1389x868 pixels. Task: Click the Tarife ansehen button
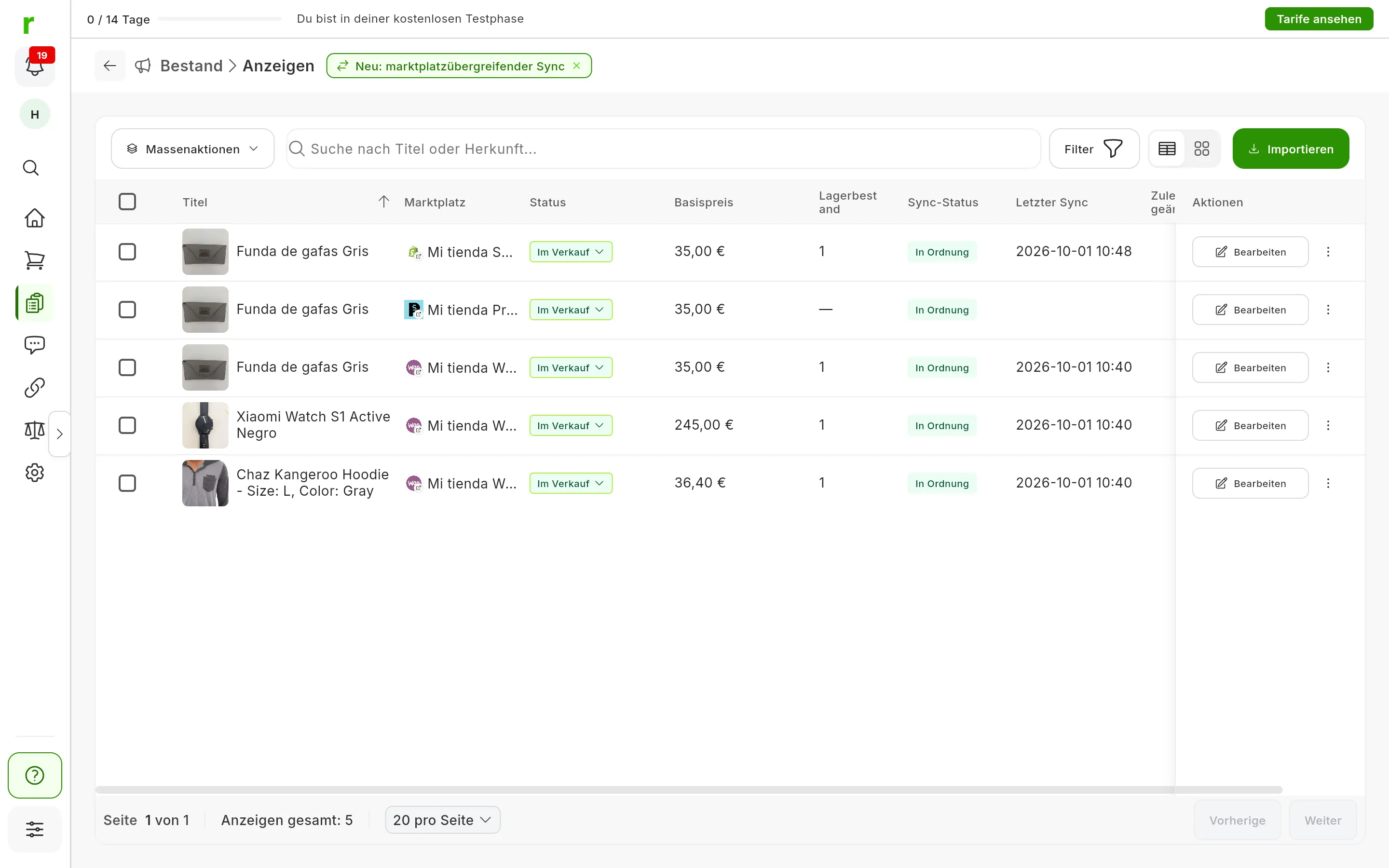pos(1319,19)
